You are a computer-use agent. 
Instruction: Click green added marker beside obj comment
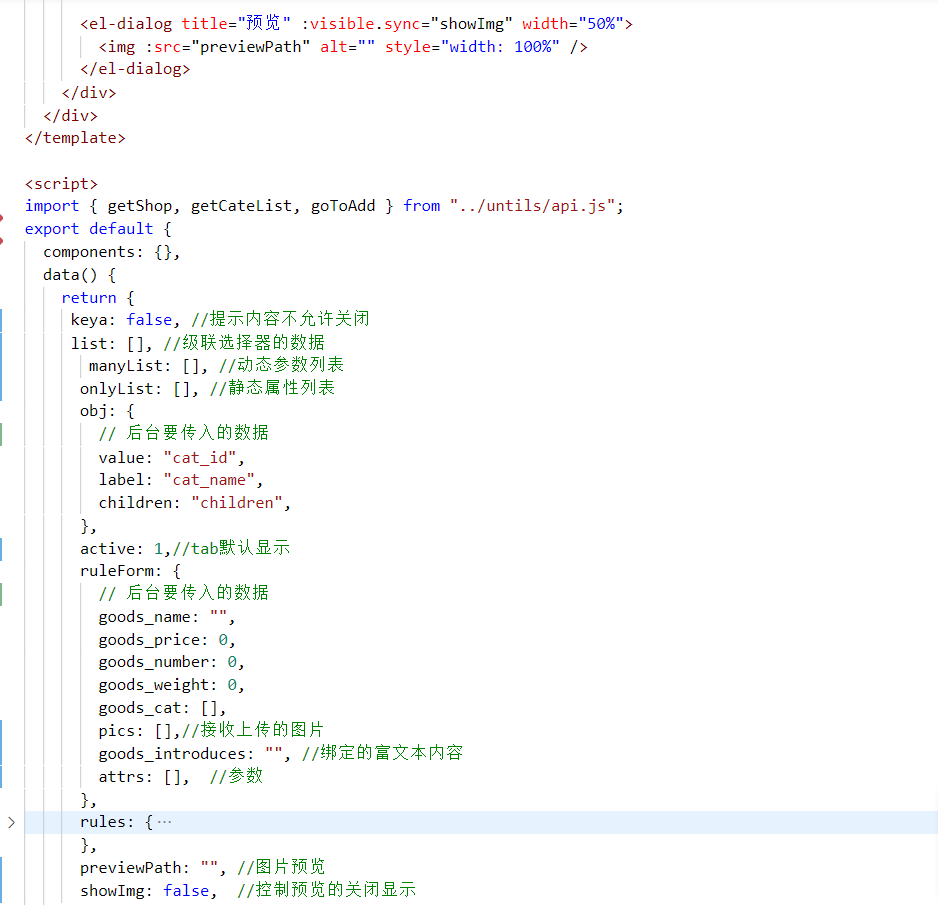(2, 433)
